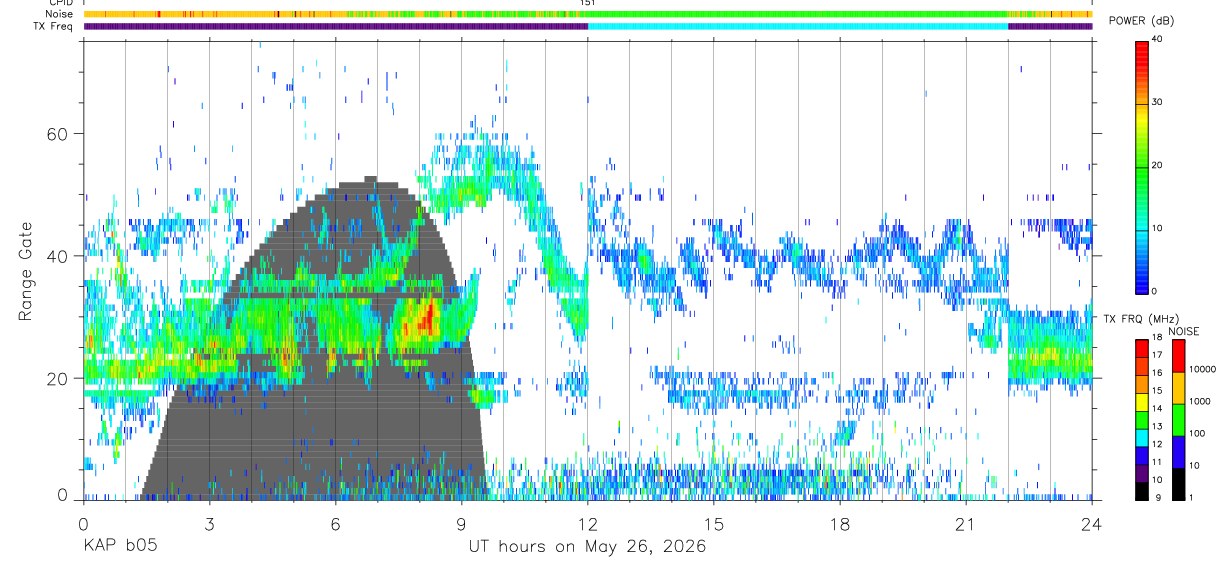Click the '18' hour tick on the time axis

[x=839, y=523]
